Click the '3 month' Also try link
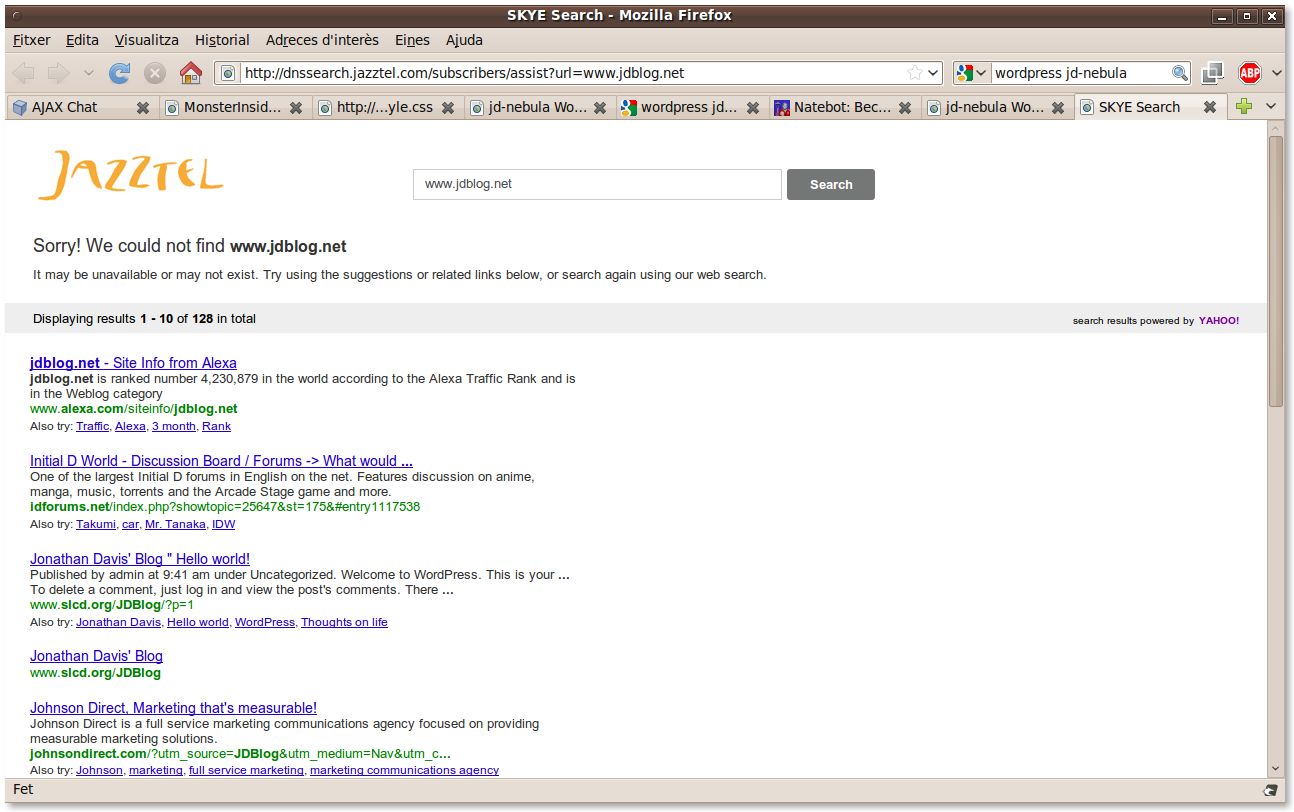The image size is (1294, 812). point(174,426)
